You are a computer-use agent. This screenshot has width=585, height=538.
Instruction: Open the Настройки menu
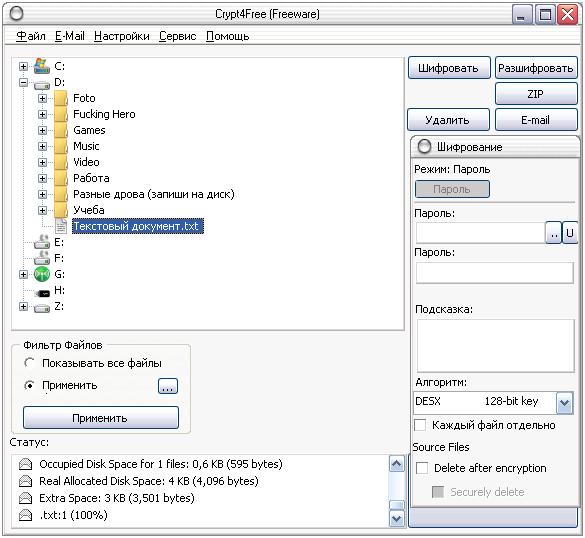pos(122,36)
